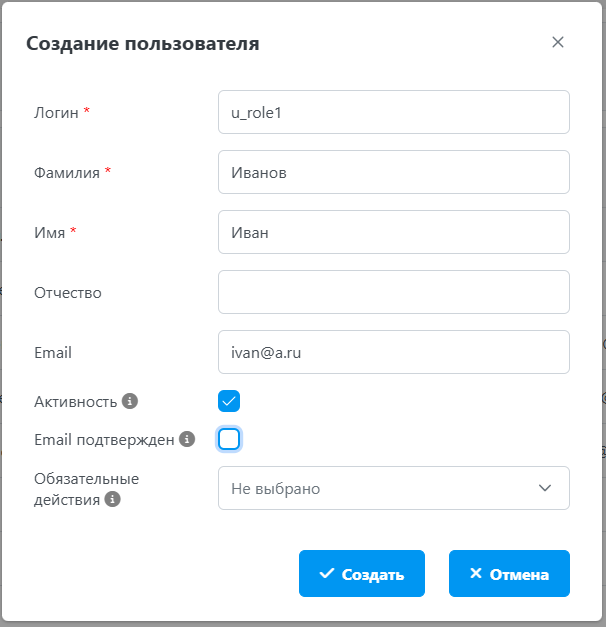
Task: Click the Активность label text
Action: pos(75,401)
